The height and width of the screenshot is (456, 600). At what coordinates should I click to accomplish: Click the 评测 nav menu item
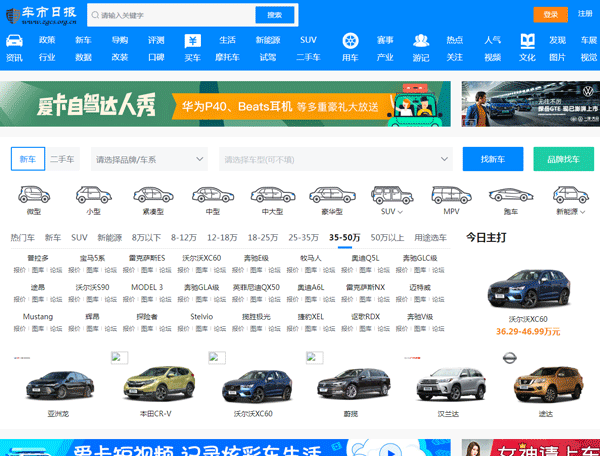pyautogui.click(x=156, y=40)
